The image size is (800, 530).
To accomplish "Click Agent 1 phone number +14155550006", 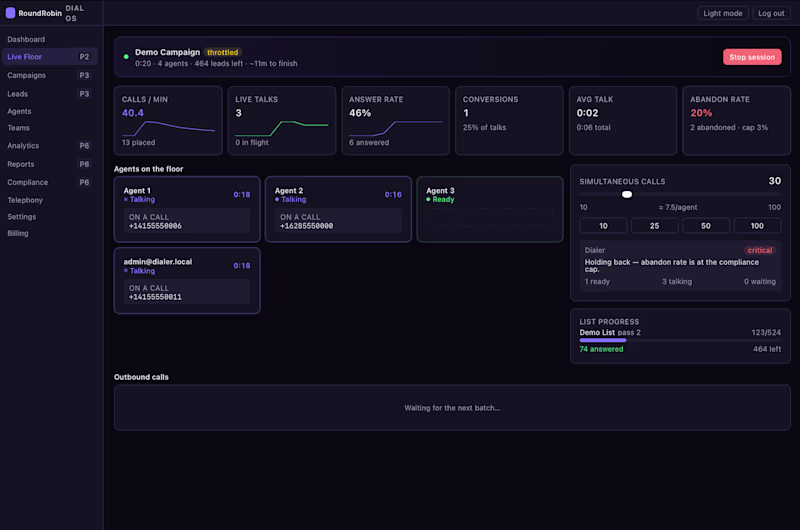I will [x=155, y=226].
